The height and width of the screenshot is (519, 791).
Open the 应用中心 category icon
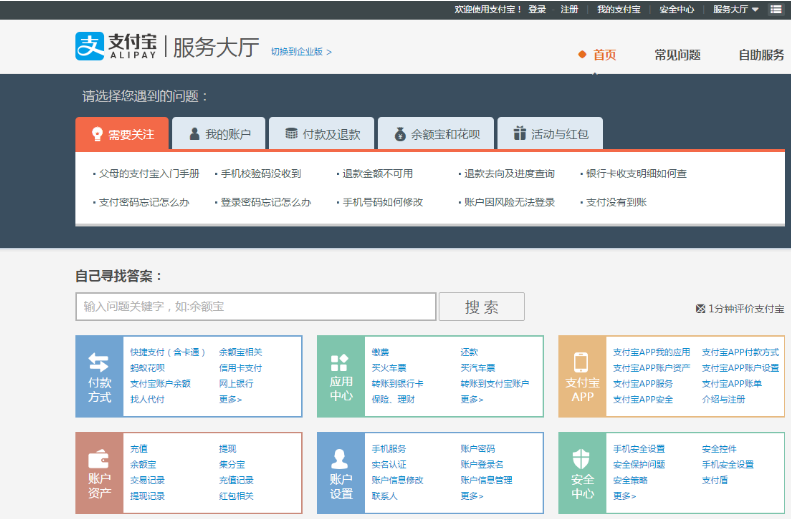[x=340, y=364]
